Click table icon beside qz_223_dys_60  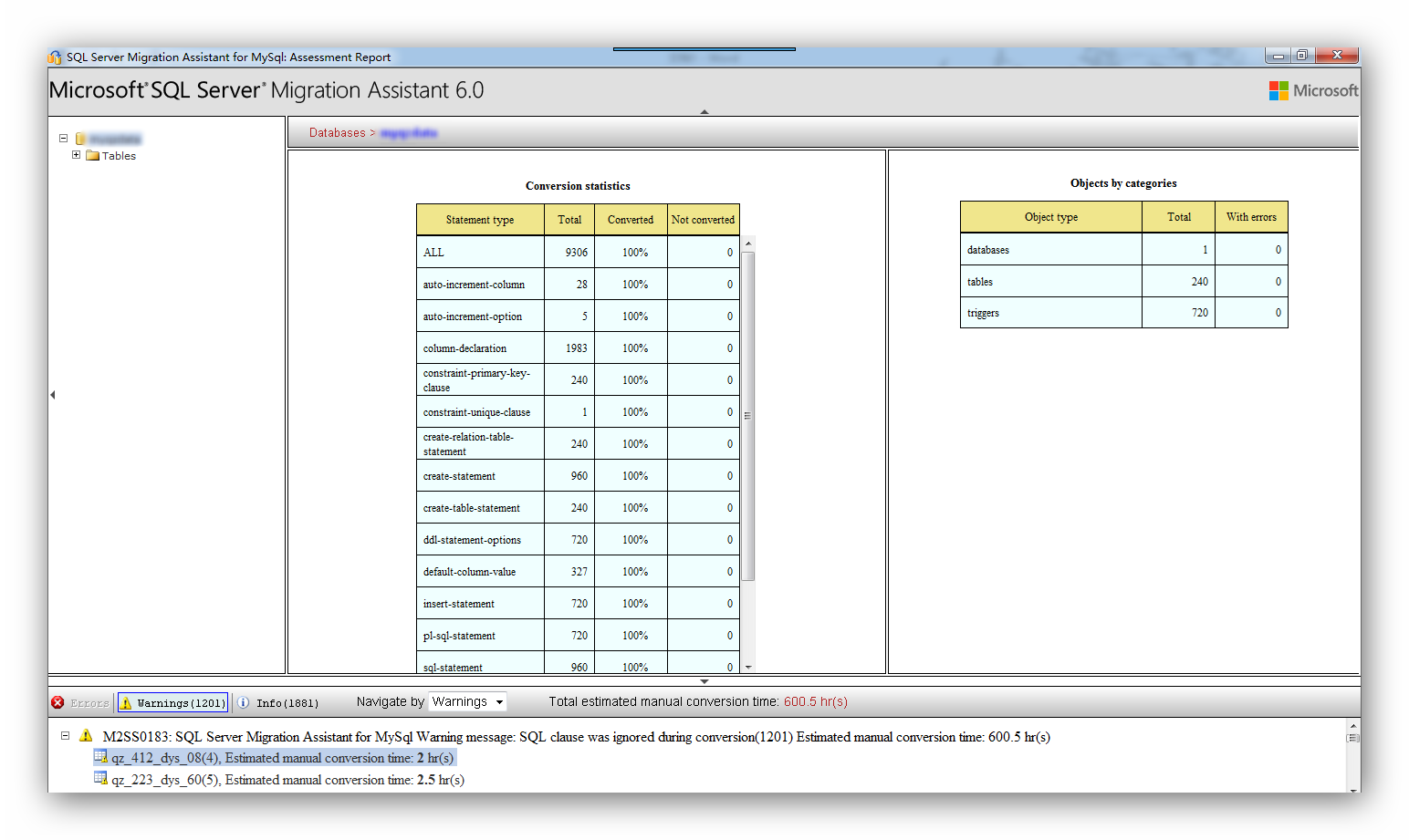pos(100,778)
